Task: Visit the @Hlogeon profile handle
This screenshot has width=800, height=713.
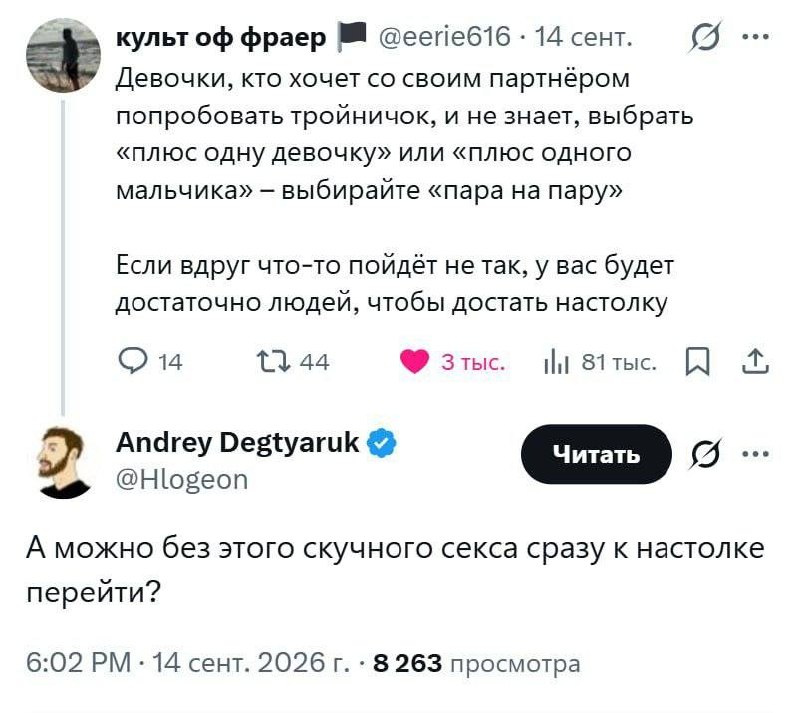Action: click(x=182, y=480)
